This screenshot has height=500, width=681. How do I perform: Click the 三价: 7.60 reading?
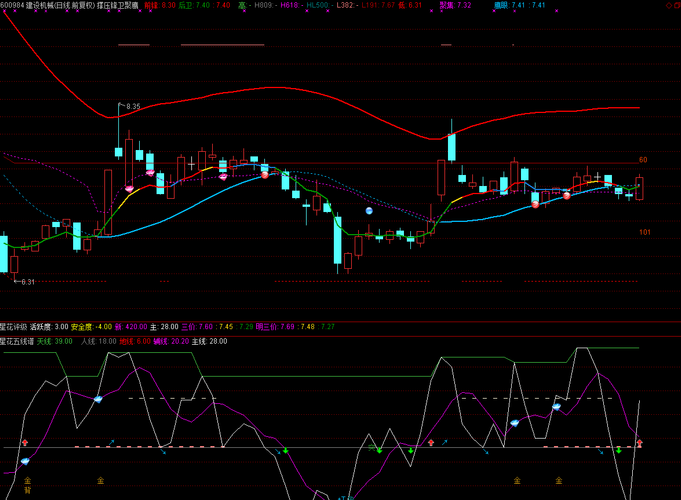tap(197, 327)
